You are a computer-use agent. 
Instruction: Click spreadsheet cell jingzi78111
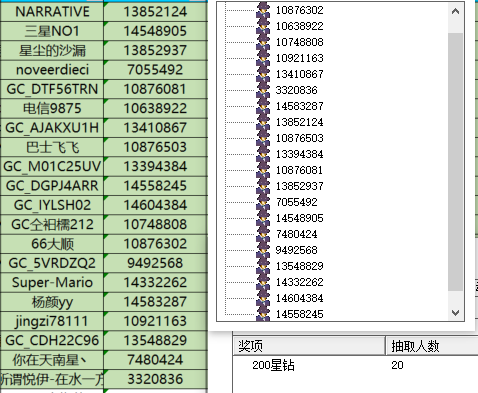point(52,321)
